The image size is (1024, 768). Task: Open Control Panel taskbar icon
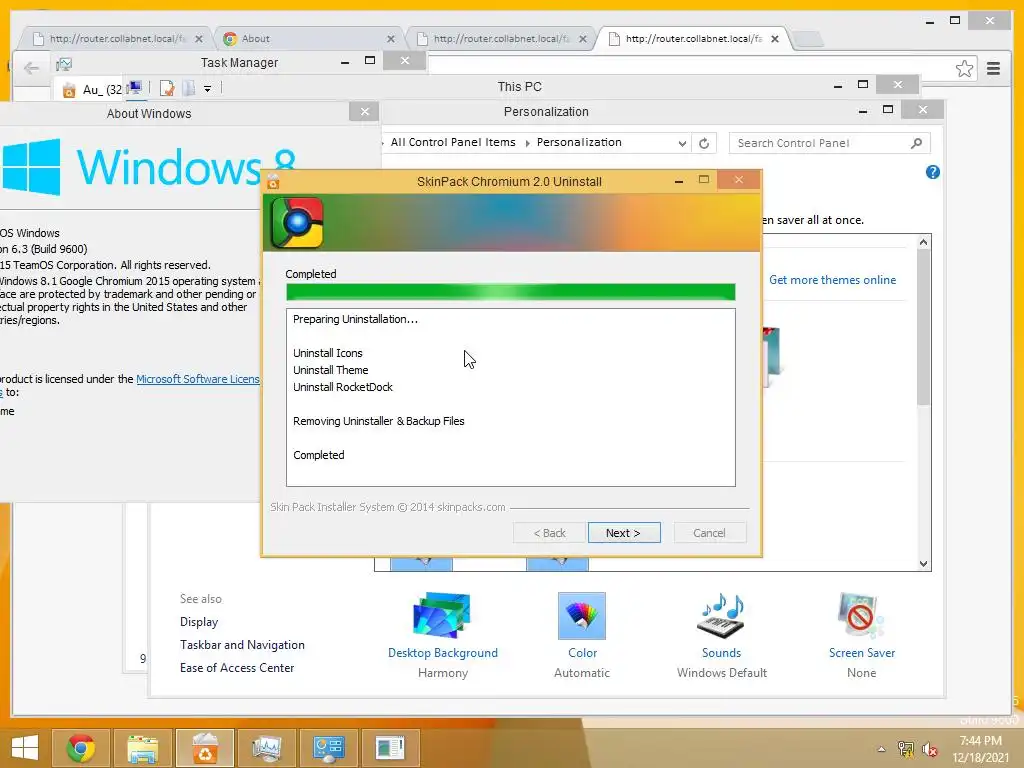(328, 748)
